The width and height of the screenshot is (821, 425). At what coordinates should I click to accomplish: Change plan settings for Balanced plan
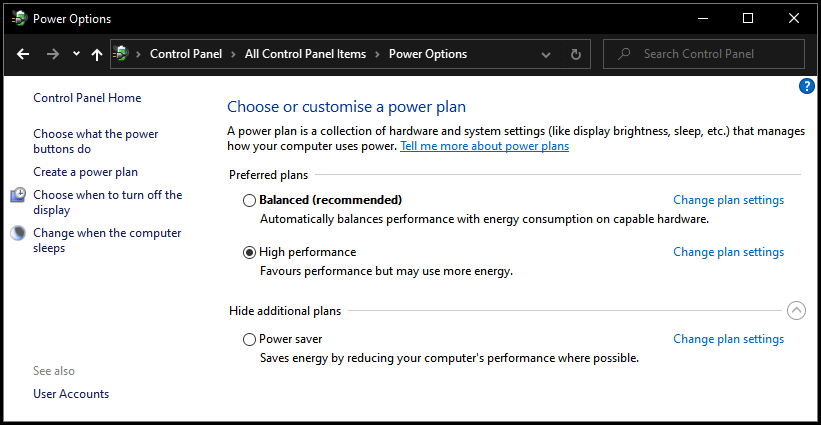click(728, 200)
